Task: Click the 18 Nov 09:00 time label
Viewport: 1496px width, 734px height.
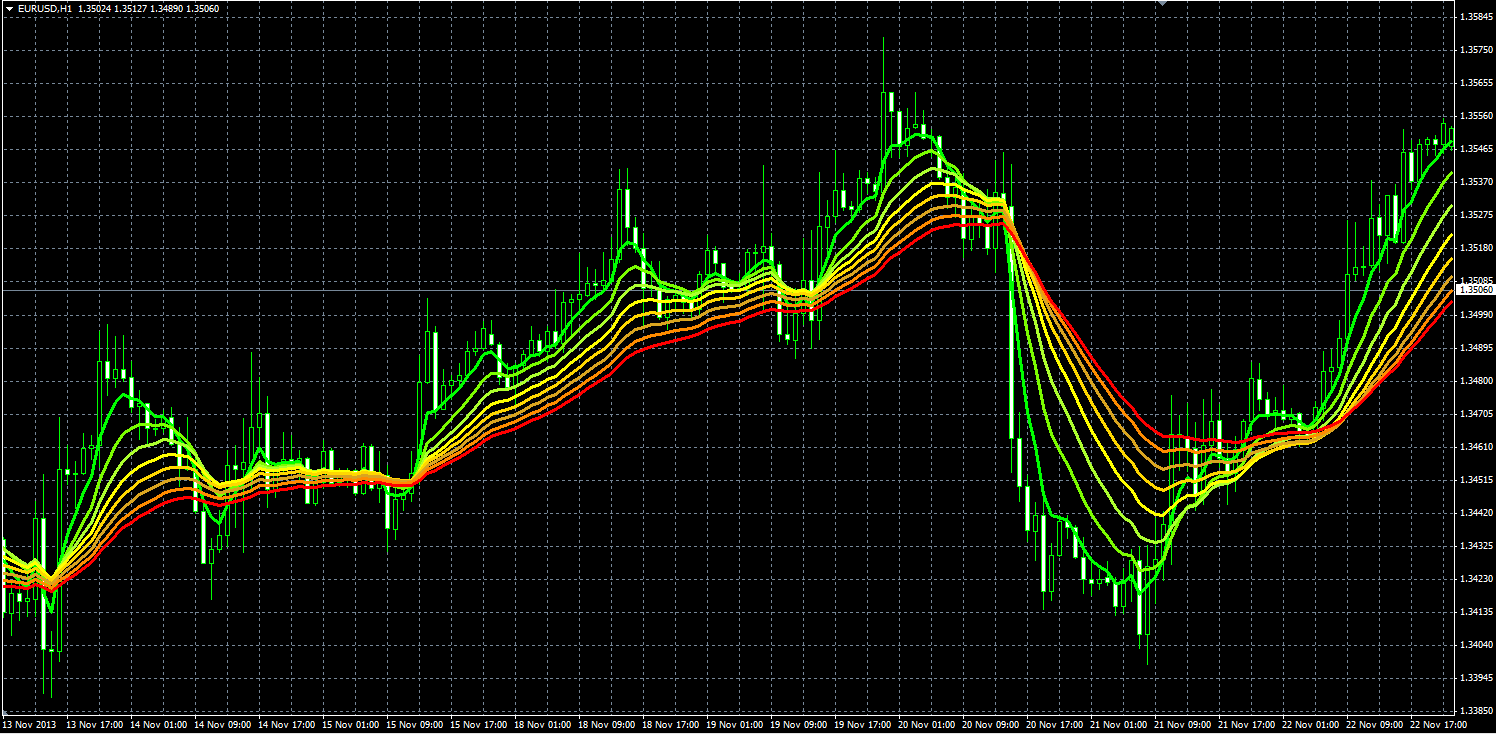Action: click(x=607, y=724)
